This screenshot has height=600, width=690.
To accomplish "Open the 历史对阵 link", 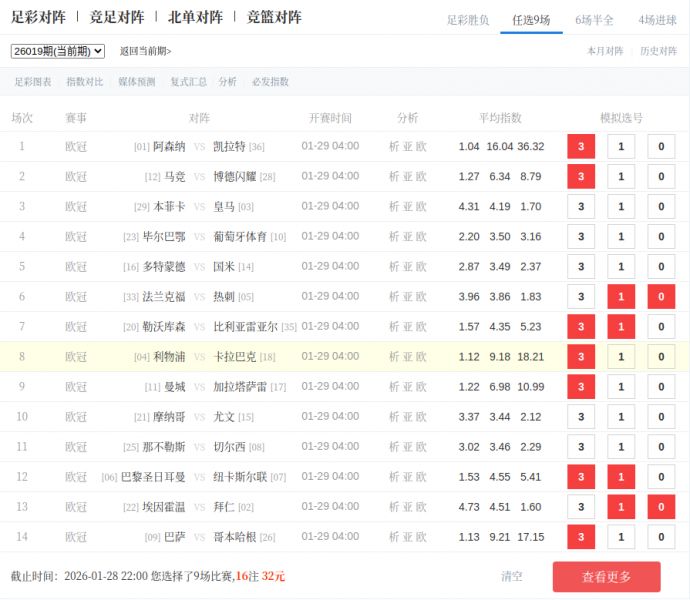I will [658, 51].
